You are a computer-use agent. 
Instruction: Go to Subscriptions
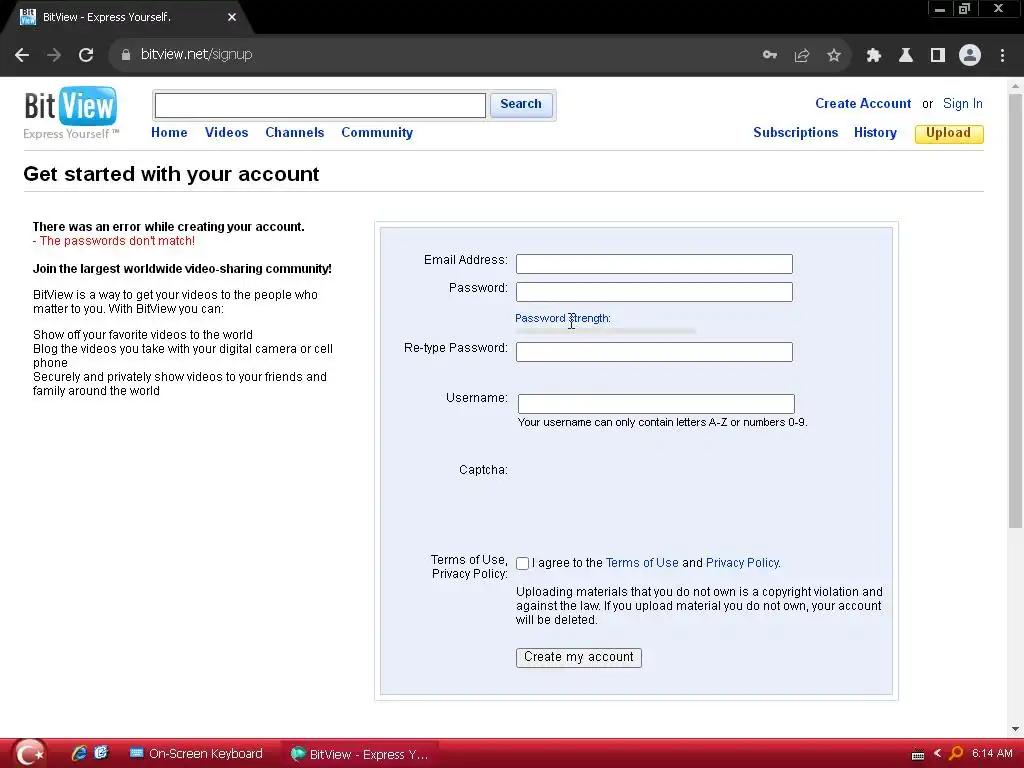pos(795,133)
